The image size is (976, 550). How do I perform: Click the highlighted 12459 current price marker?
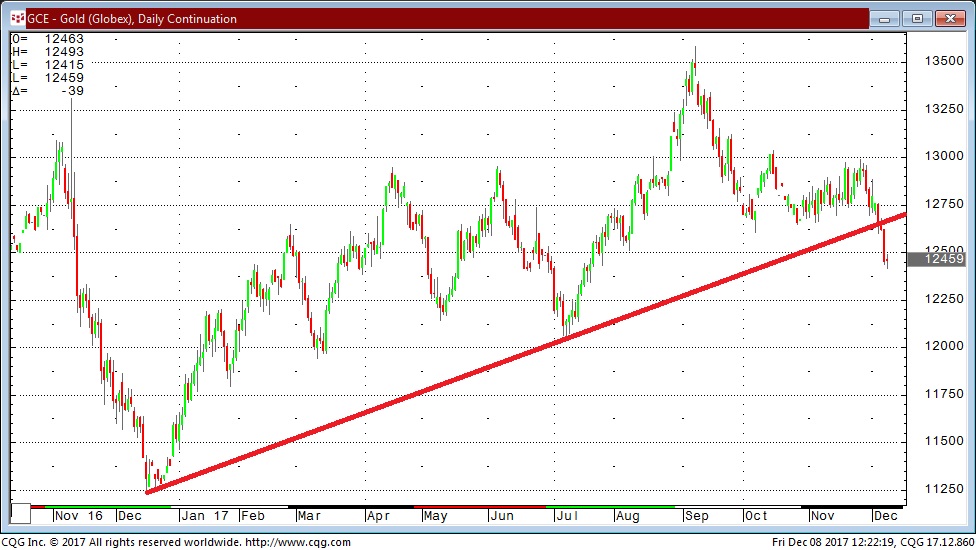tap(937, 259)
